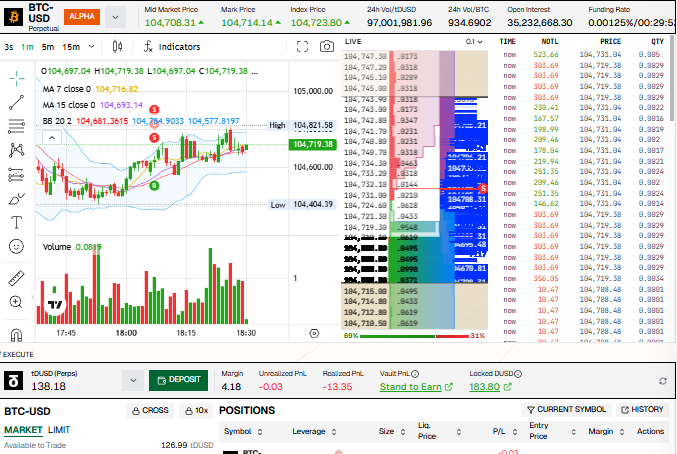The height and width of the screenshot is (454, 677).
Task: Click the trades list vertical scrollbar
Action: click(x=672, y=78)
